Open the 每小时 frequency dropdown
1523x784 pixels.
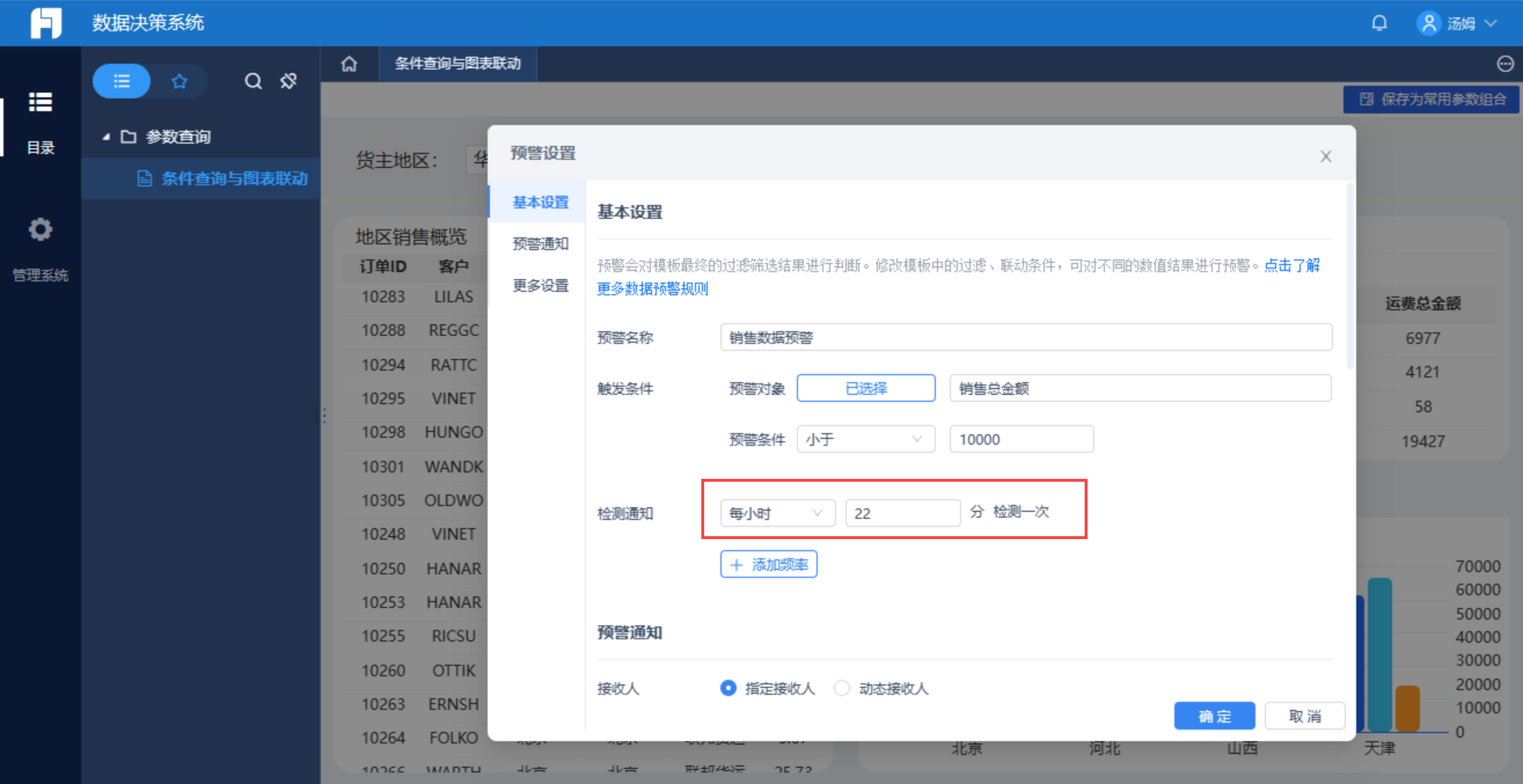pos(777,513)
